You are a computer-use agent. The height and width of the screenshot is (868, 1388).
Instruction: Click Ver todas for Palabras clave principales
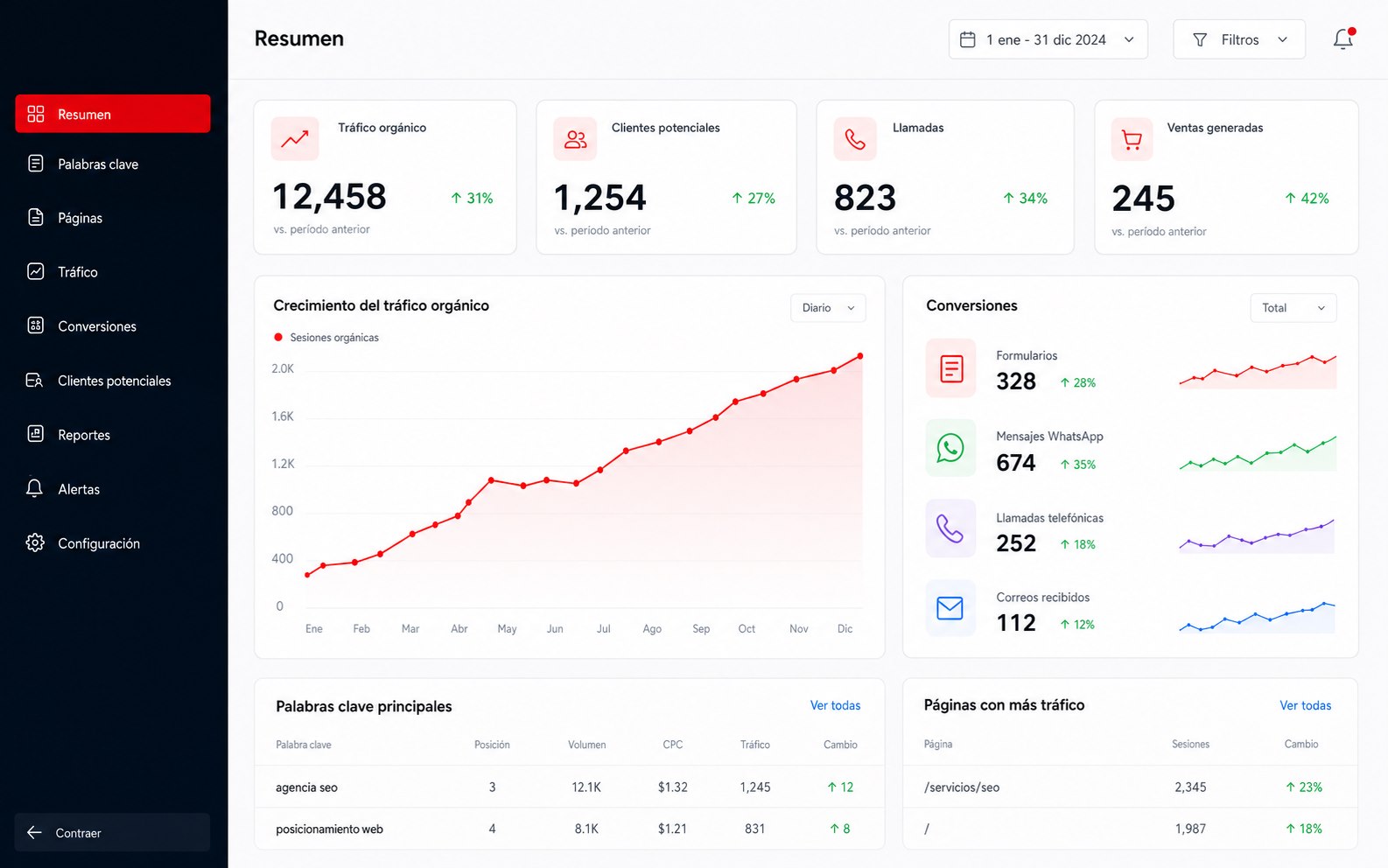pyautogui.click(x=835, y=705)
